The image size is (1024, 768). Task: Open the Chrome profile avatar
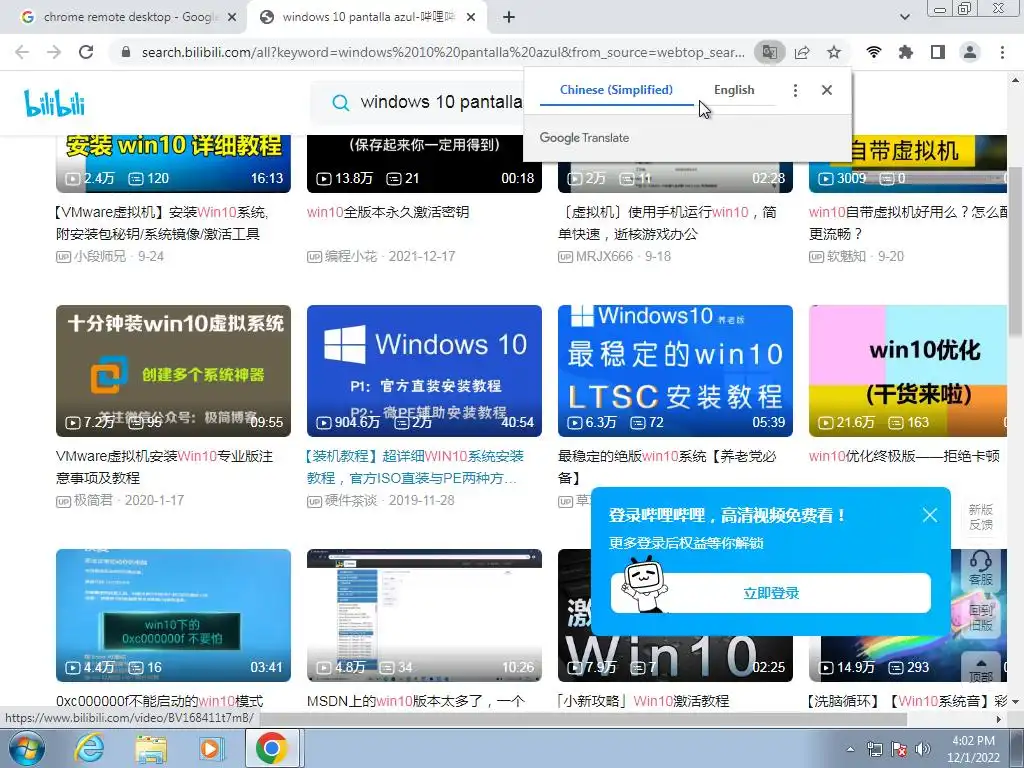(x=970, y=52)
